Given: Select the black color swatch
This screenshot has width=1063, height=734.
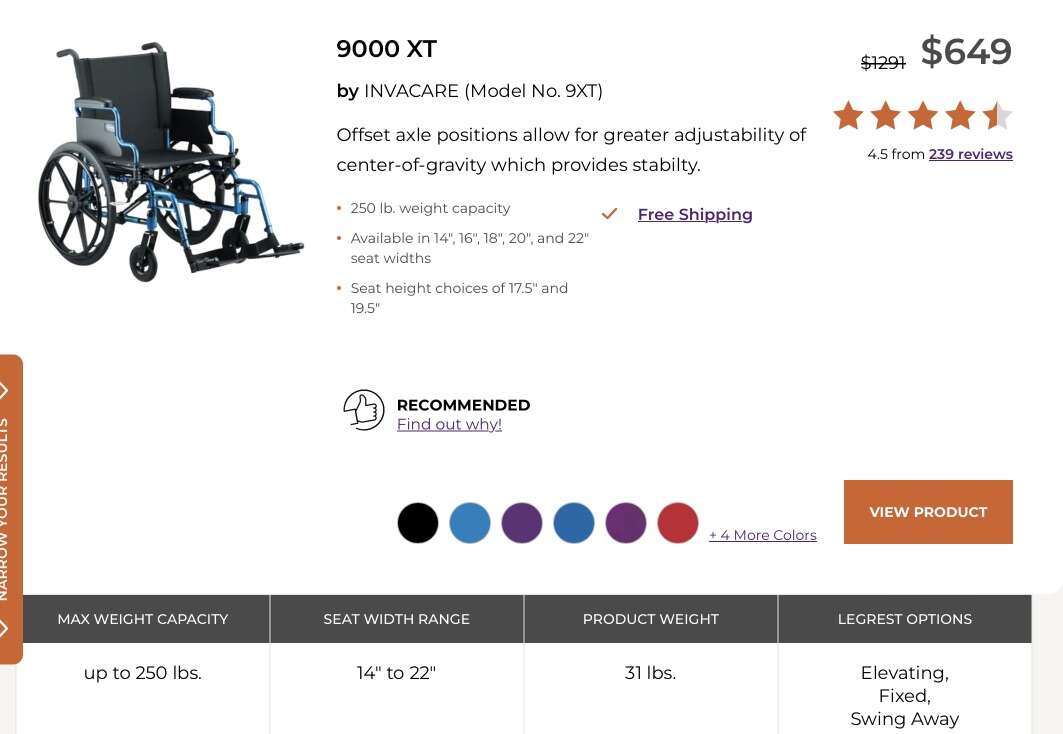Looking at the screenshot, I should [x=418, y=522].
